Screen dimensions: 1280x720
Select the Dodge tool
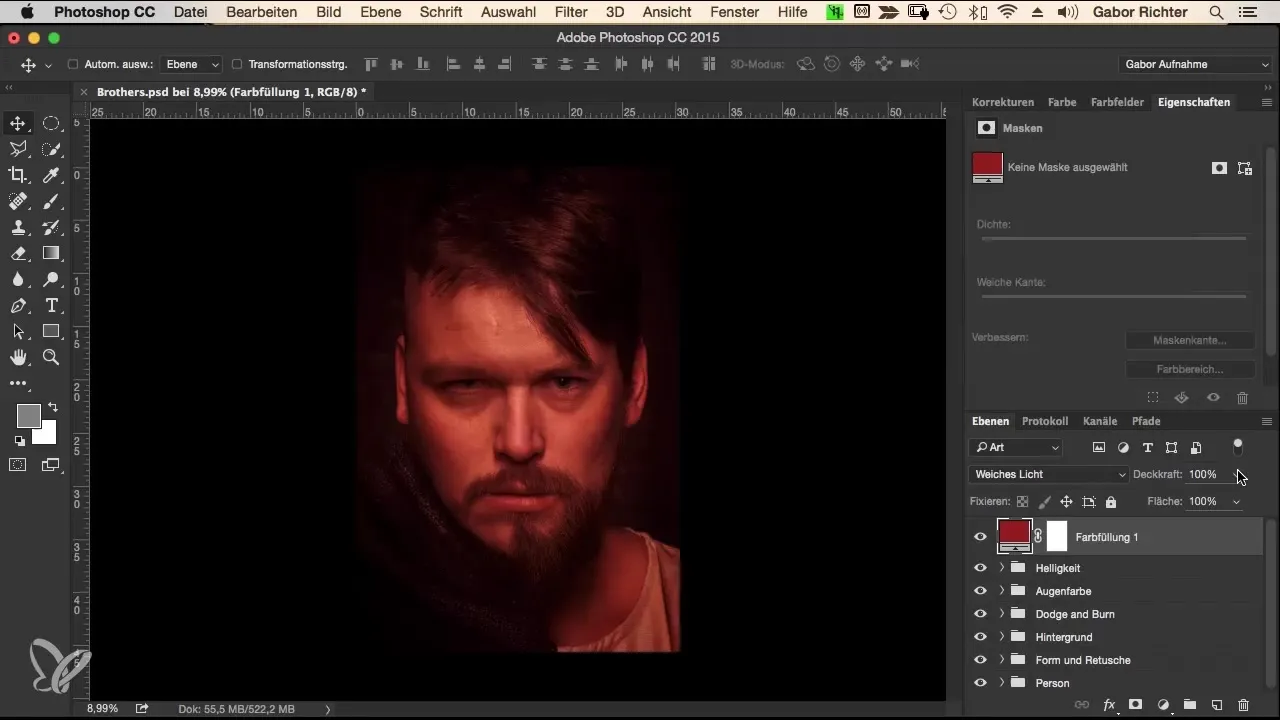coord(51,280)
